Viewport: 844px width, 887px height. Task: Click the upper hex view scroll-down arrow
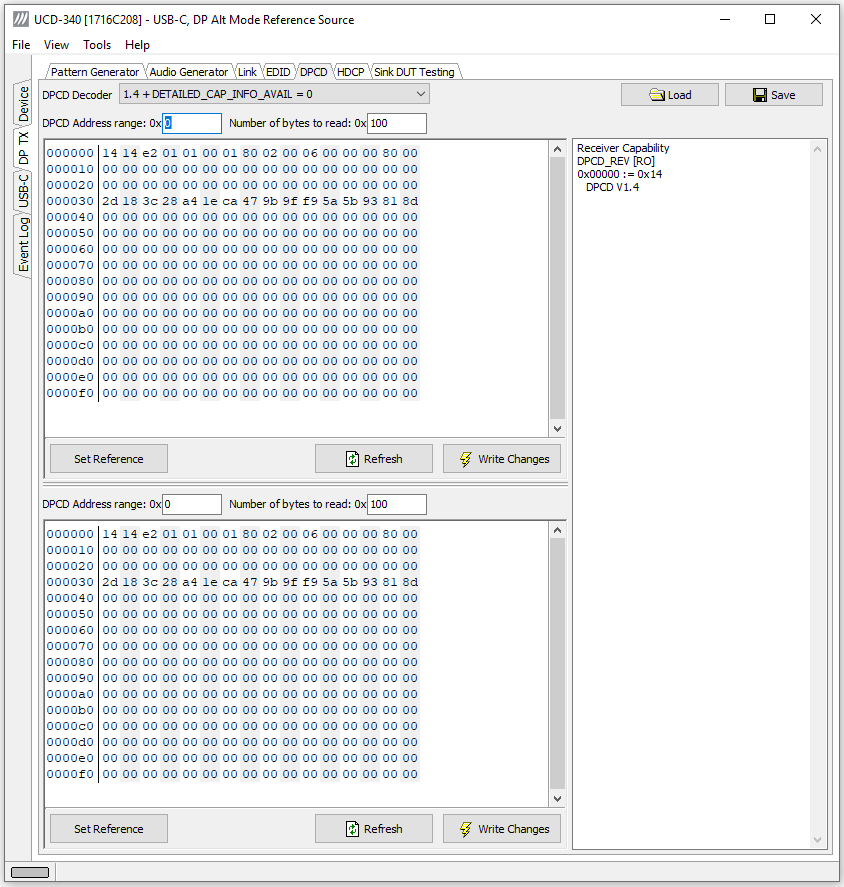(557, 429)
